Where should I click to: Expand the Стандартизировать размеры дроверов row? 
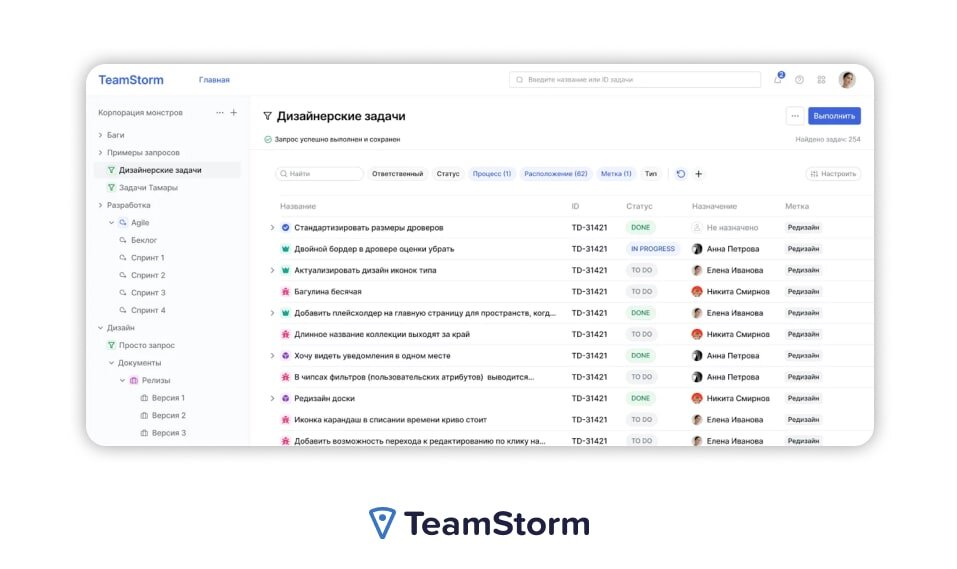click(272, 228)
